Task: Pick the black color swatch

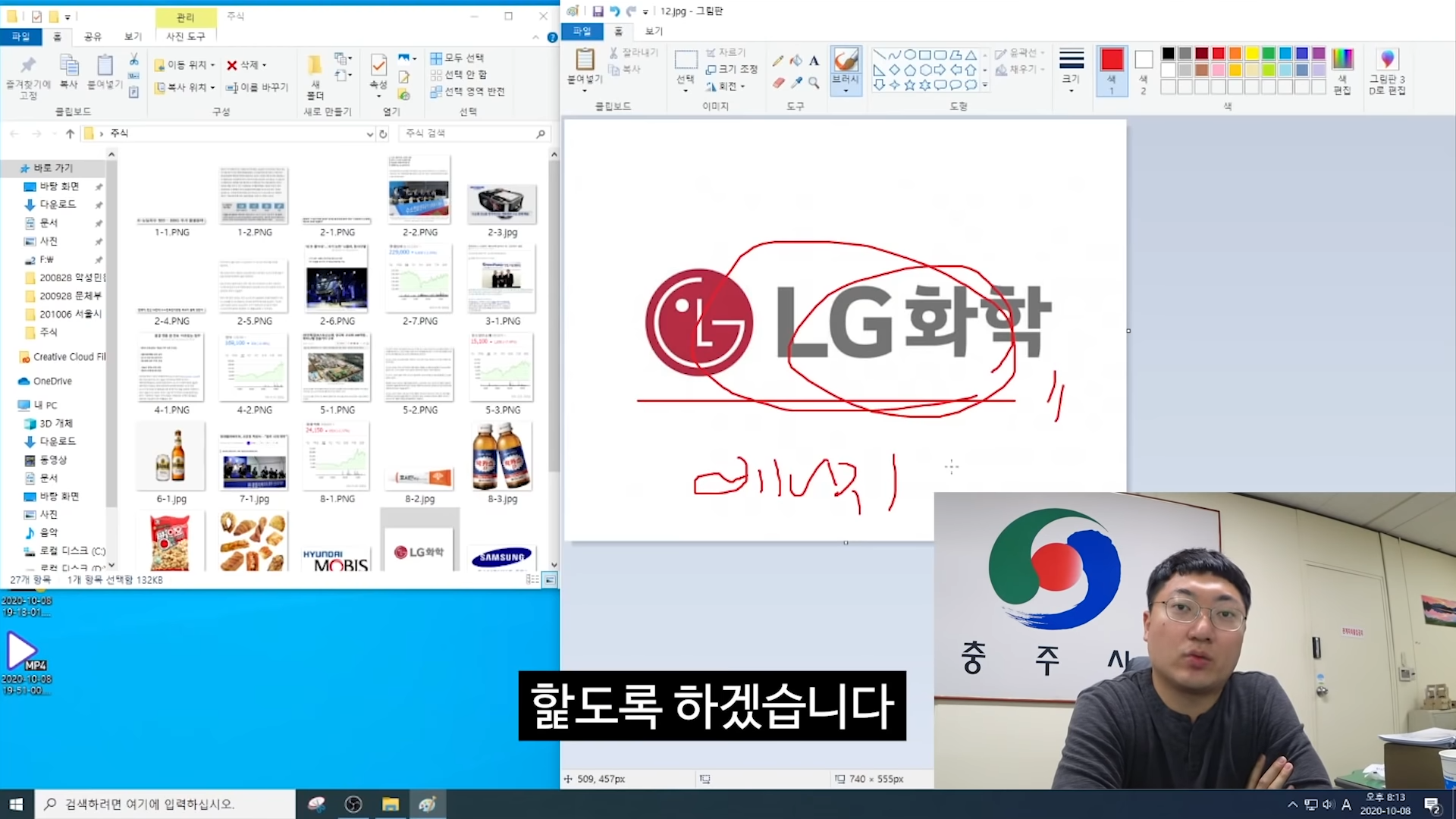Action: (x=1168, y=53)
